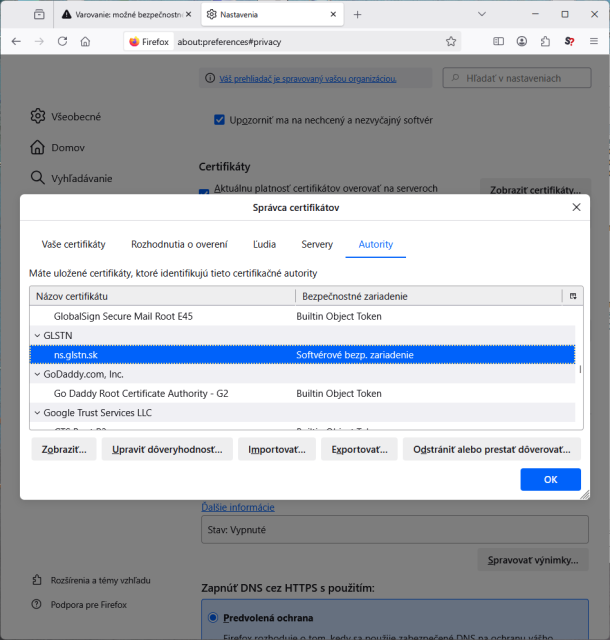
Task: Close the Správca certifikátov dialog
Action: [x=576, y=207]
